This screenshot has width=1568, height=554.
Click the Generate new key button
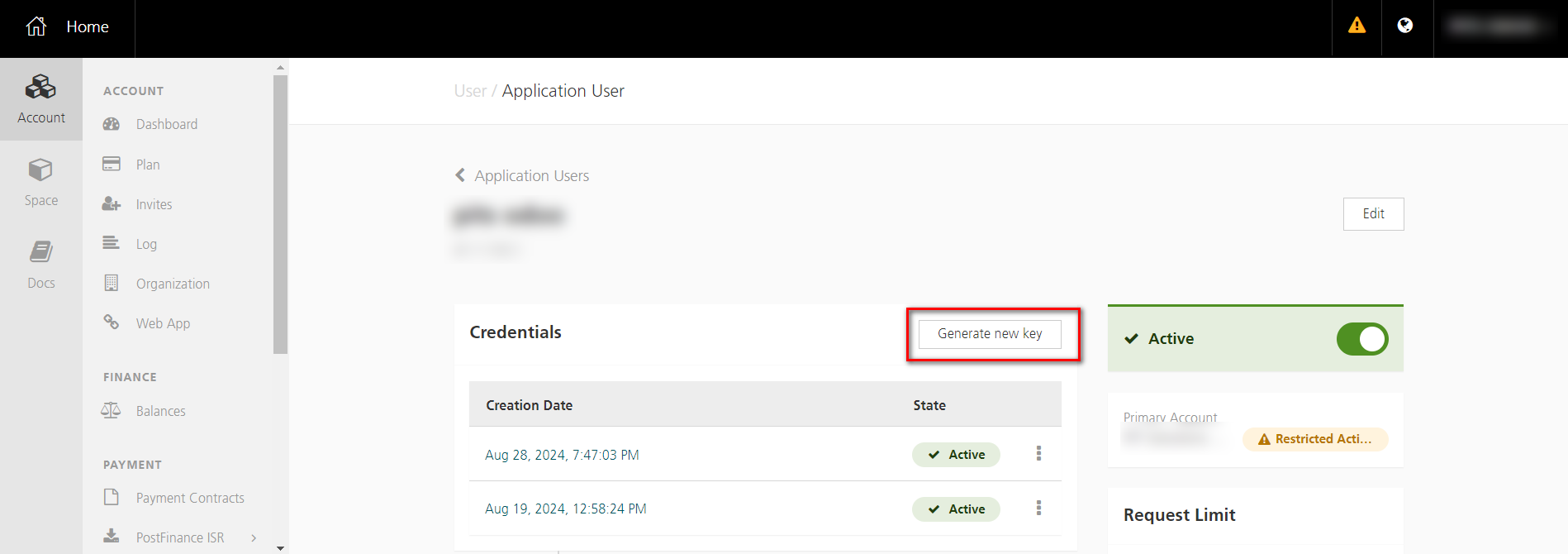[990, 334]
